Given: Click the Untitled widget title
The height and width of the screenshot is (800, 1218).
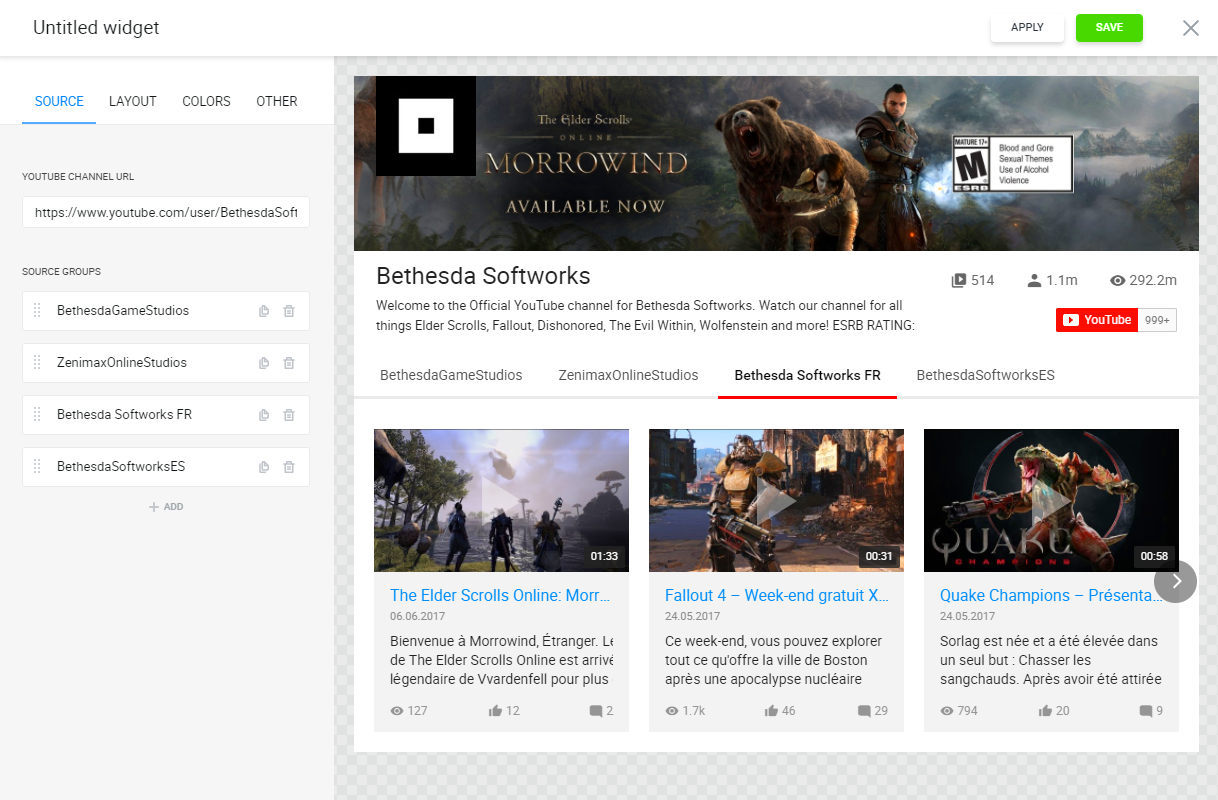Looking at the screenshot, I should (x=96, y=28).
